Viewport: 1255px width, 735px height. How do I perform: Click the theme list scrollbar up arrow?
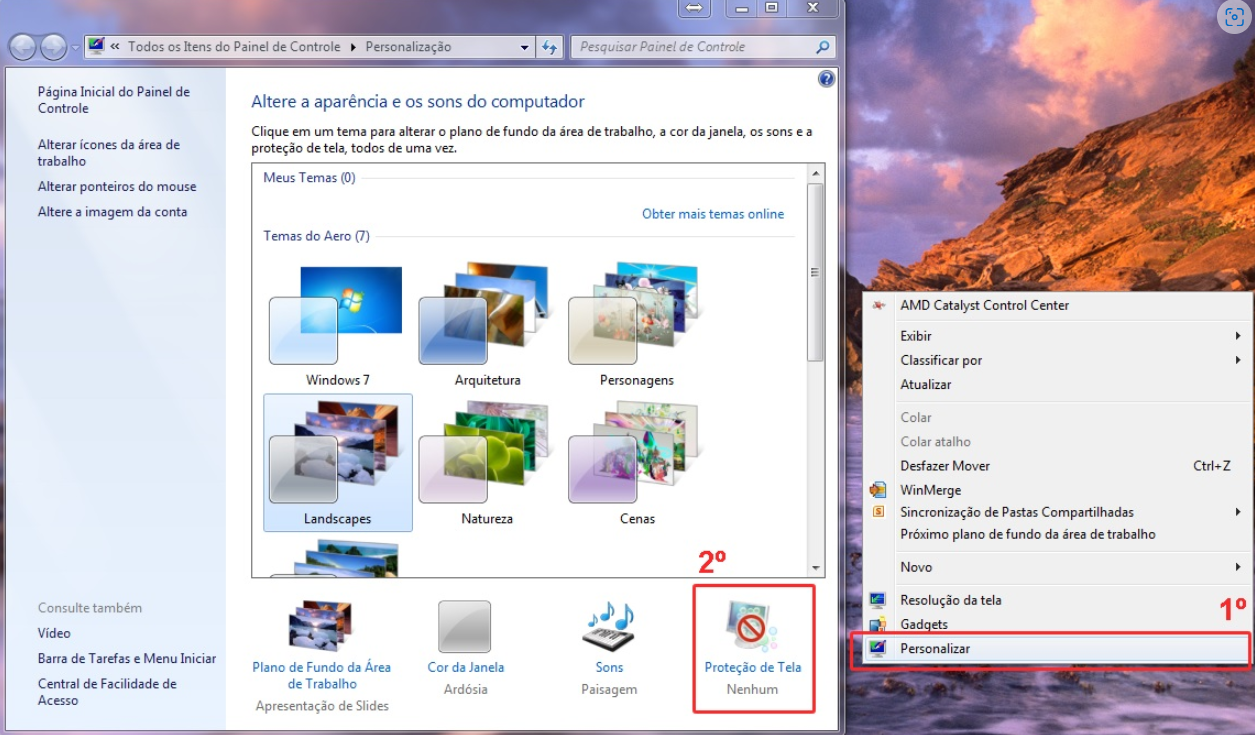[x=816, y=173]
